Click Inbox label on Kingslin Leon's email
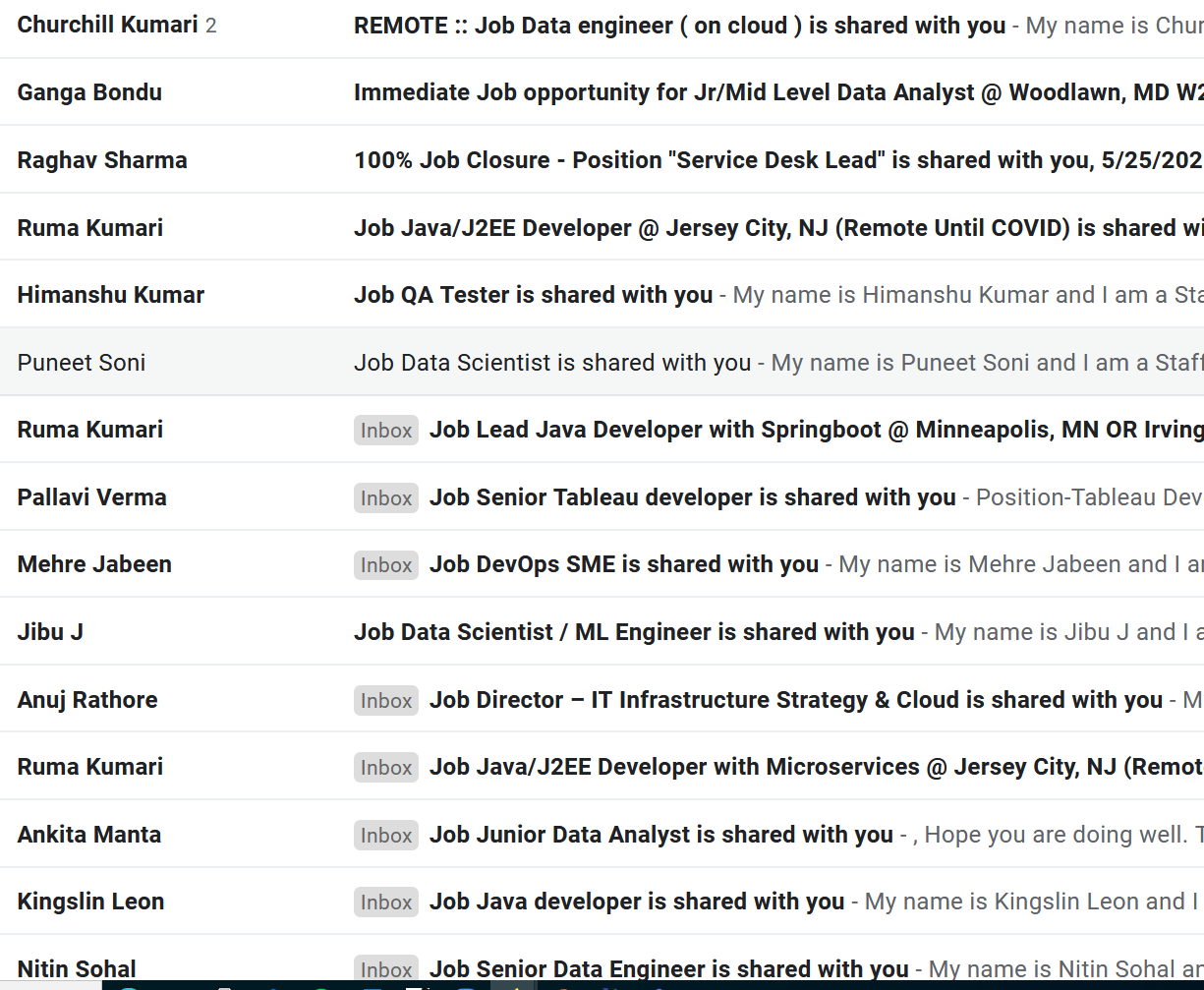Screen dimensions: 1204x990 click(x=386, y=903)
